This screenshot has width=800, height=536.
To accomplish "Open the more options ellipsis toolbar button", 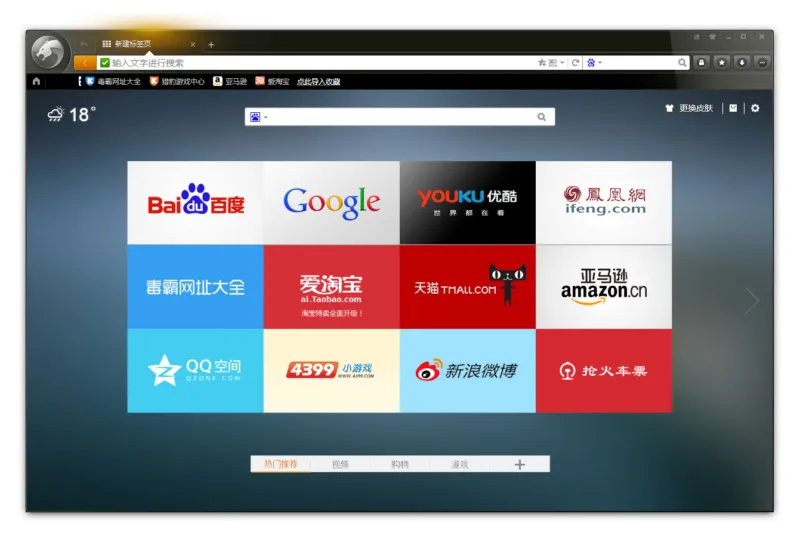I will click(762, 62).
